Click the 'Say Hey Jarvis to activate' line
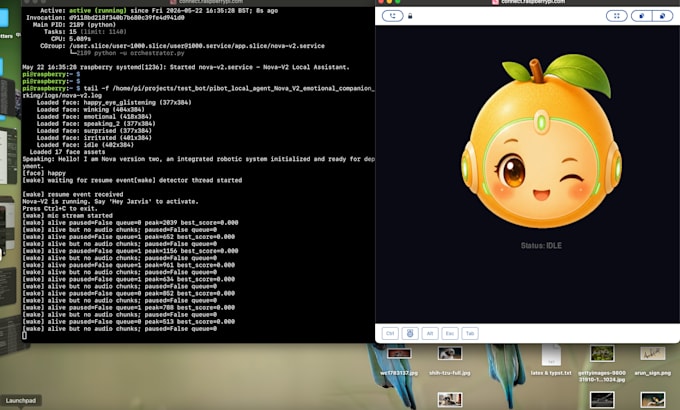680x410 pixels. pyautogui.click(x=110, y=201)
